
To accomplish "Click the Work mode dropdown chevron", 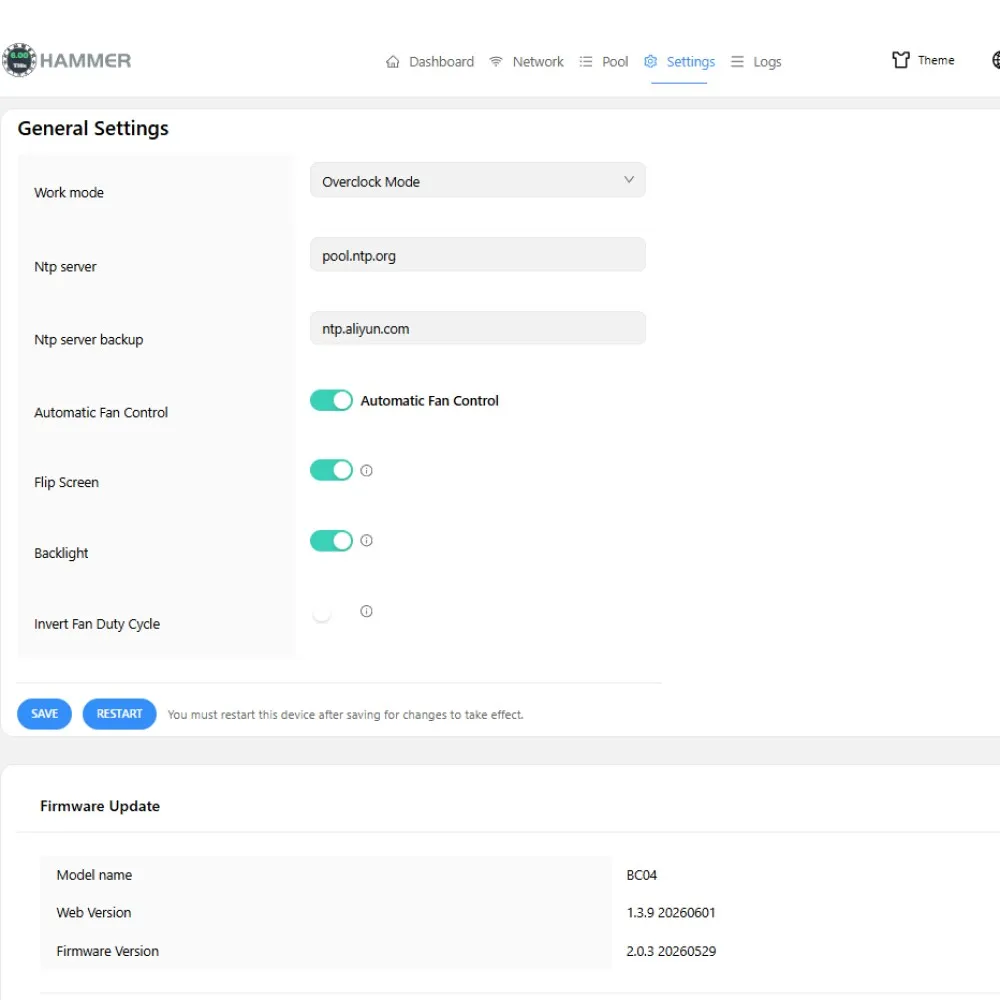I will (x=629, y=180).
